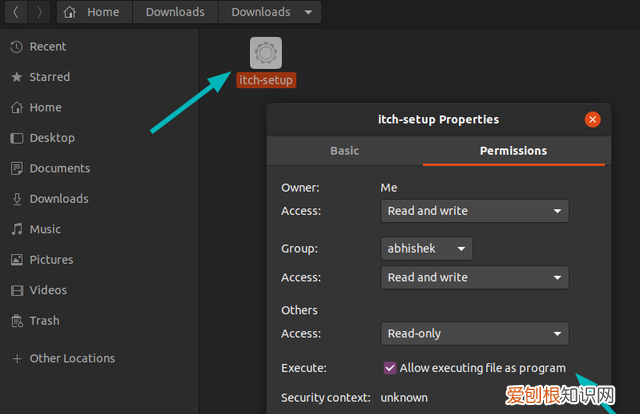Click the Pictures icon in sidebar
Screen dimensions: 640x414
coord(17,260)
